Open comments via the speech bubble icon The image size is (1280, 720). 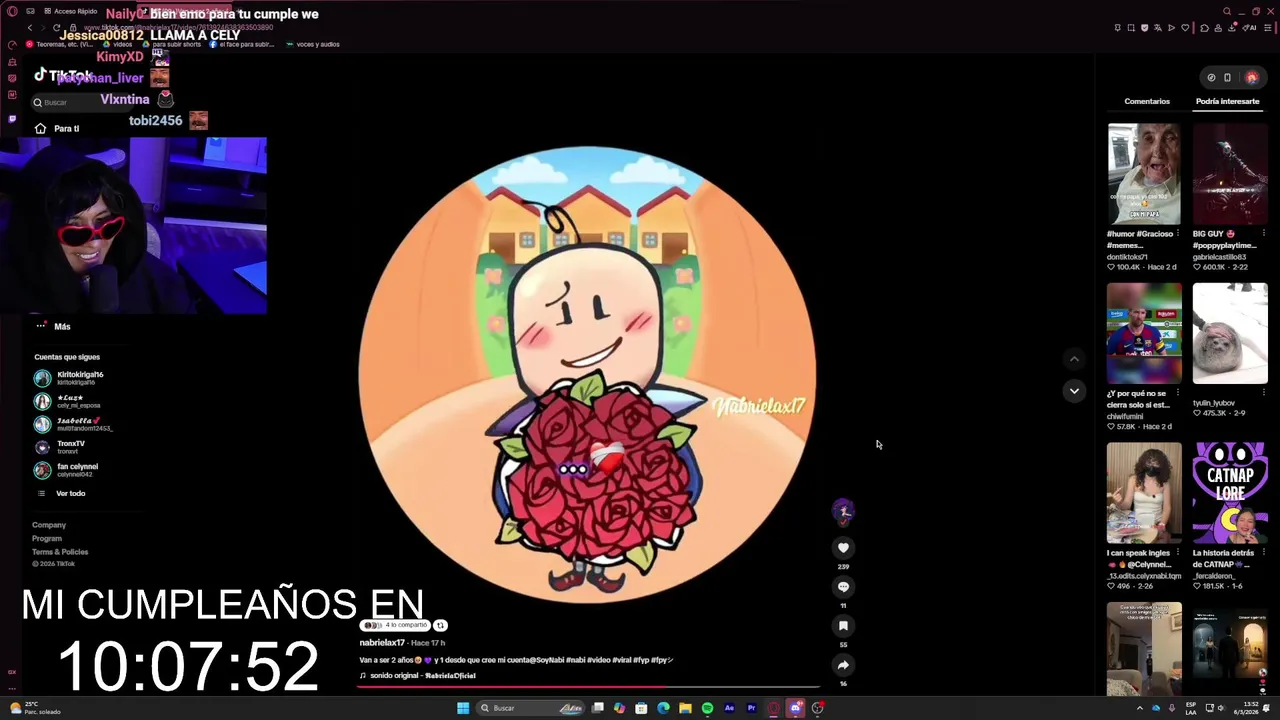click(843, 587)
